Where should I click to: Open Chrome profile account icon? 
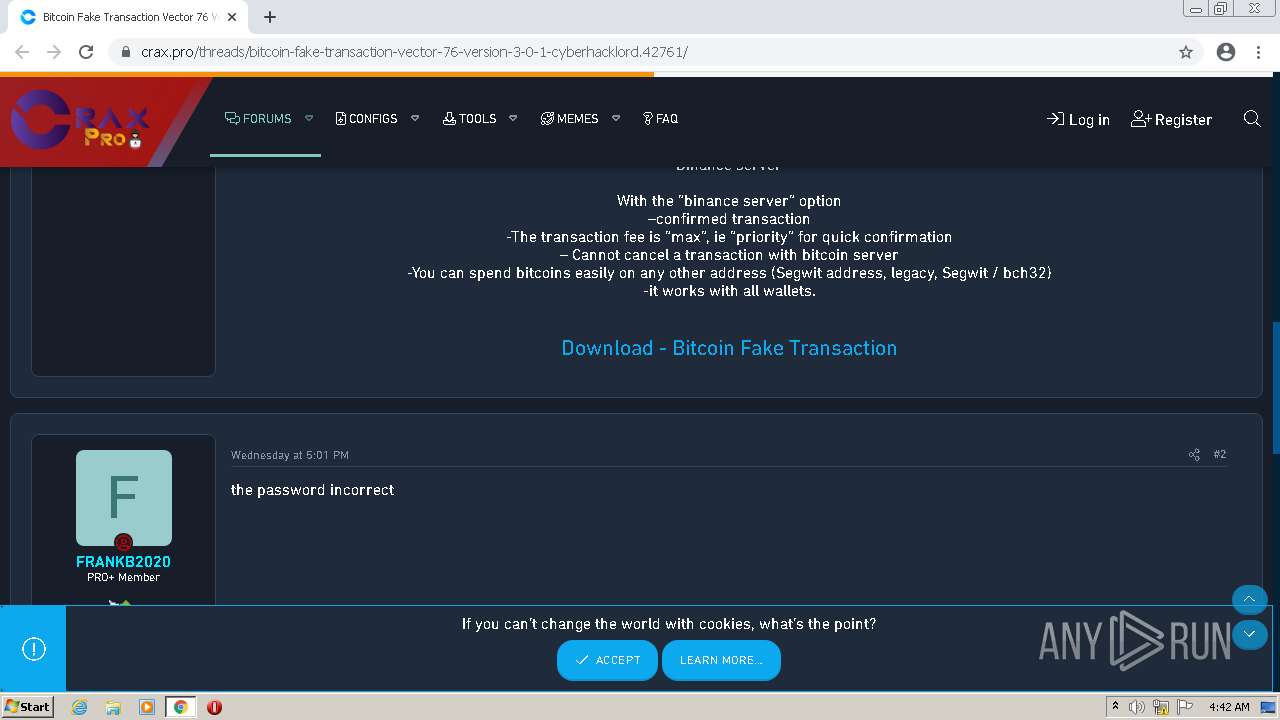click(1226, 52)
